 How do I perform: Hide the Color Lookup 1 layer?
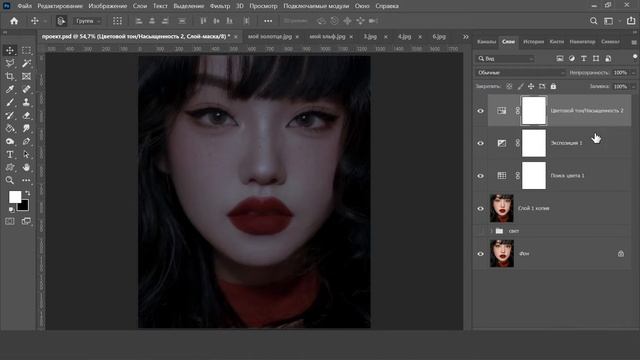click(x=480, y=176)
